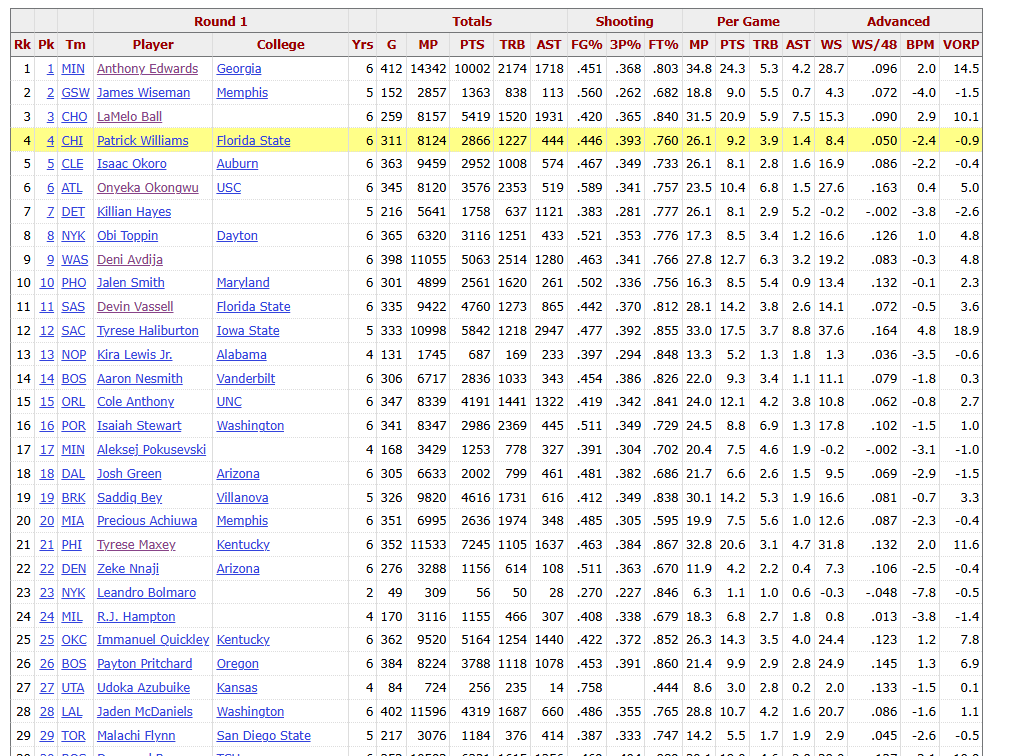Open Patrick Williams player page

143,141
